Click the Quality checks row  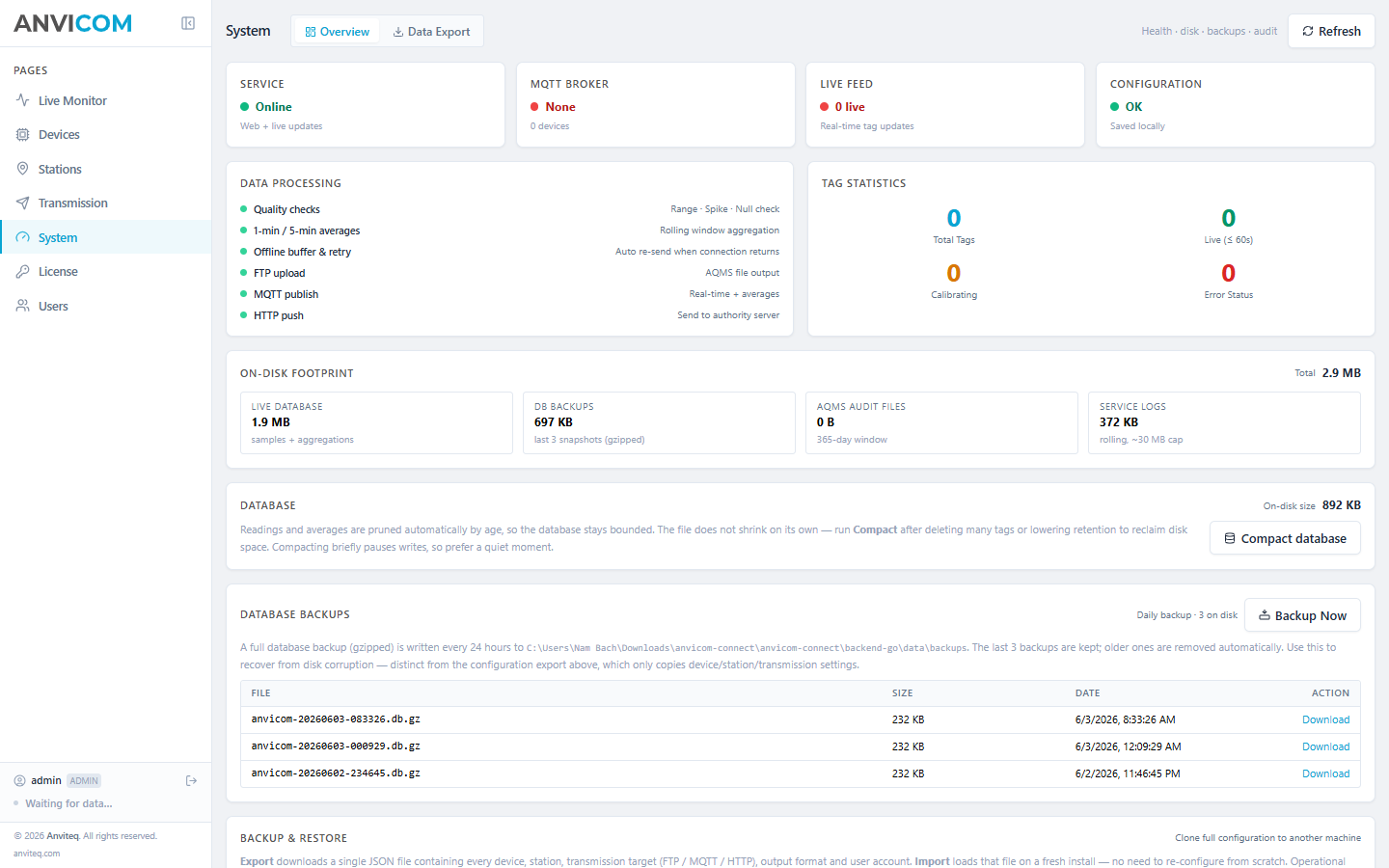(x=509, y=209)
